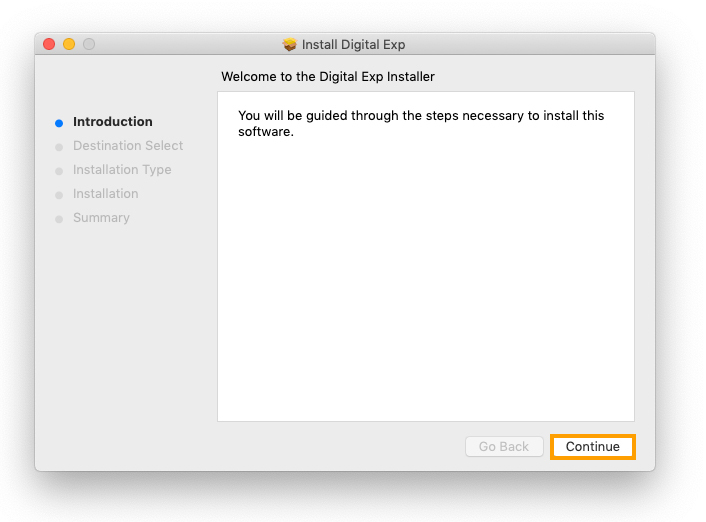
Task: Click the package icon in the title bar
Action: pos(290,45)
